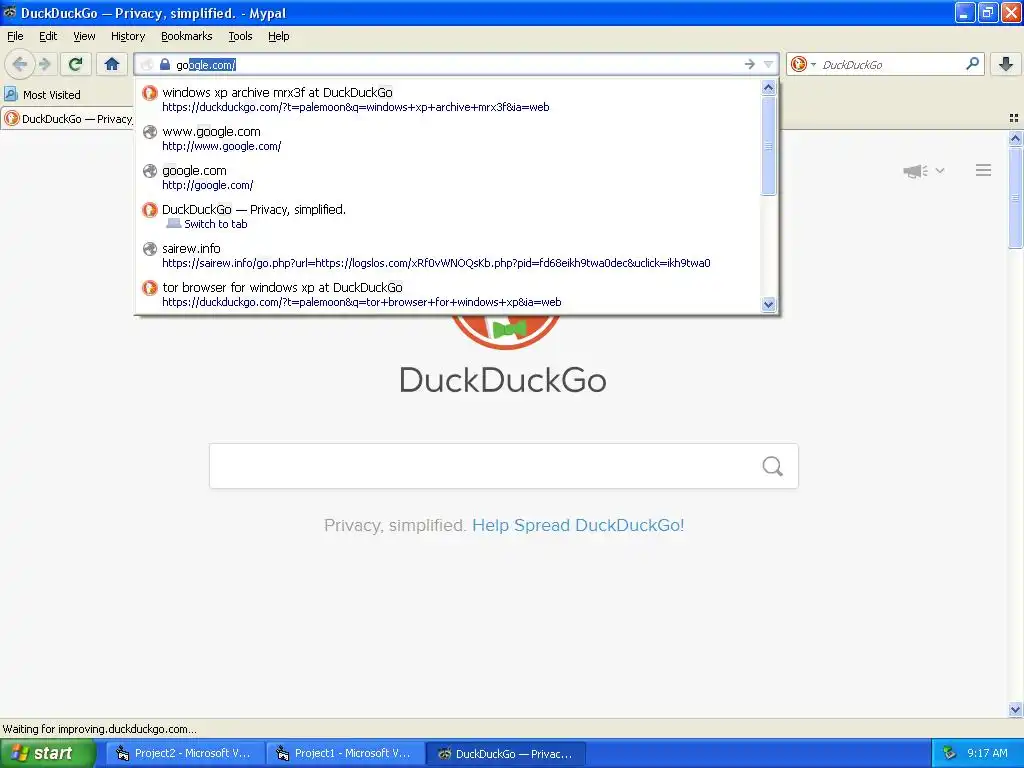Click the padlock site identity icon
The height and width of the screenshot is (768, 1024).
coord(165,64)
